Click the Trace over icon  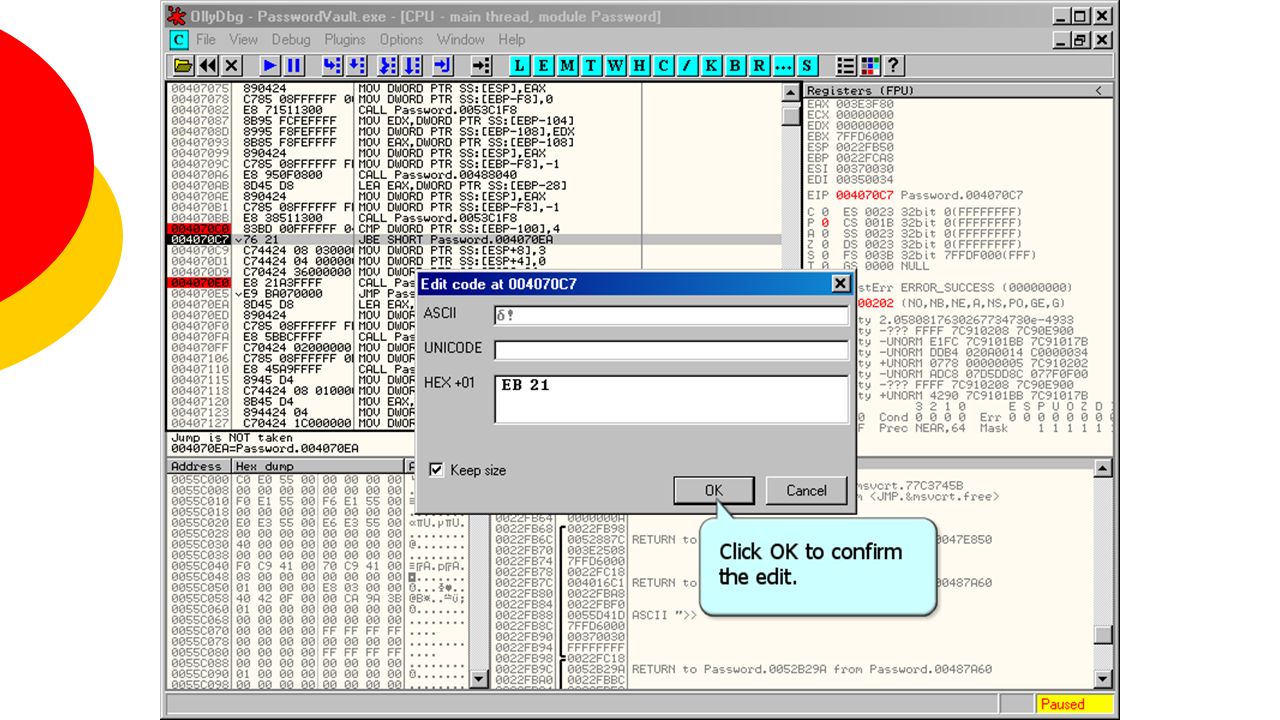[x=412, y=66]
